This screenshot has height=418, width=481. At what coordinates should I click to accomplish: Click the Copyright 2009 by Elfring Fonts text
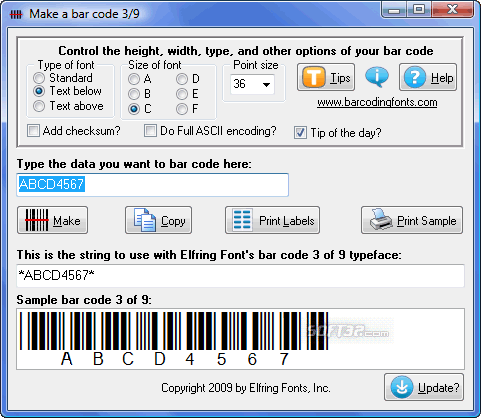[246, 388]
